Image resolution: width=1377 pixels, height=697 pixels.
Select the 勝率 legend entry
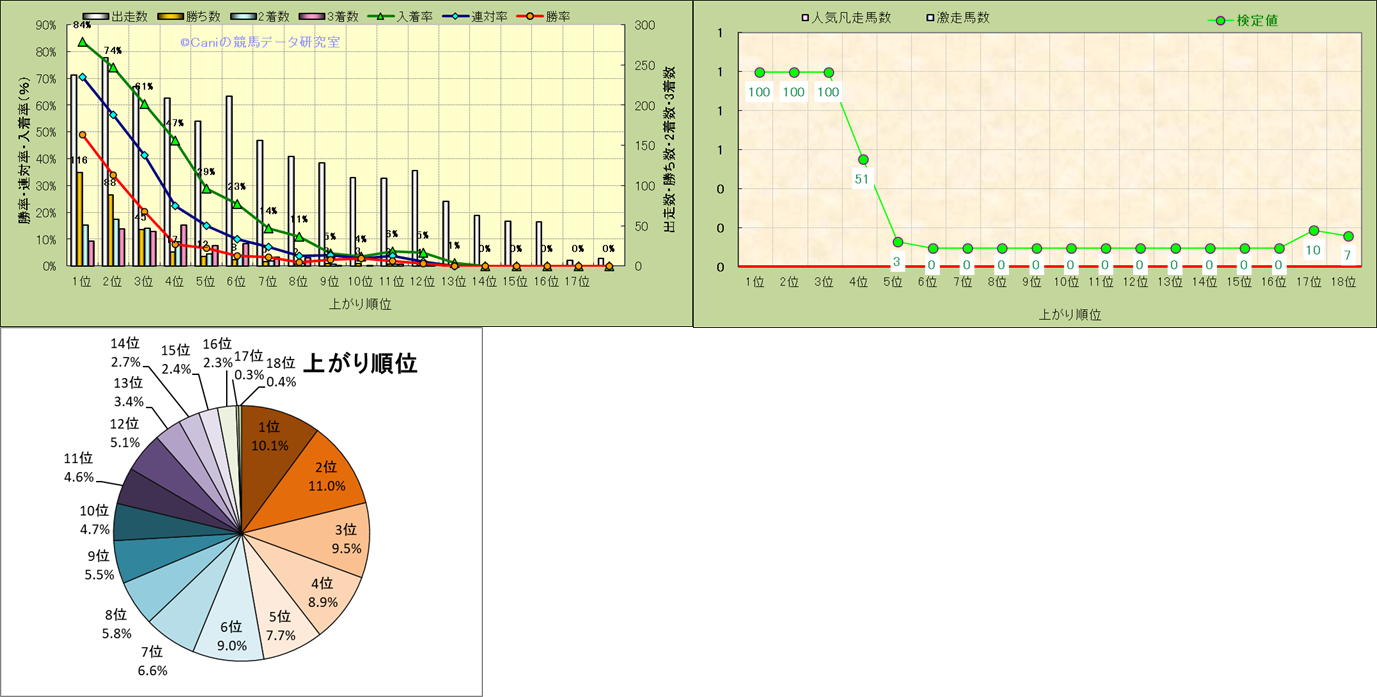530,17
